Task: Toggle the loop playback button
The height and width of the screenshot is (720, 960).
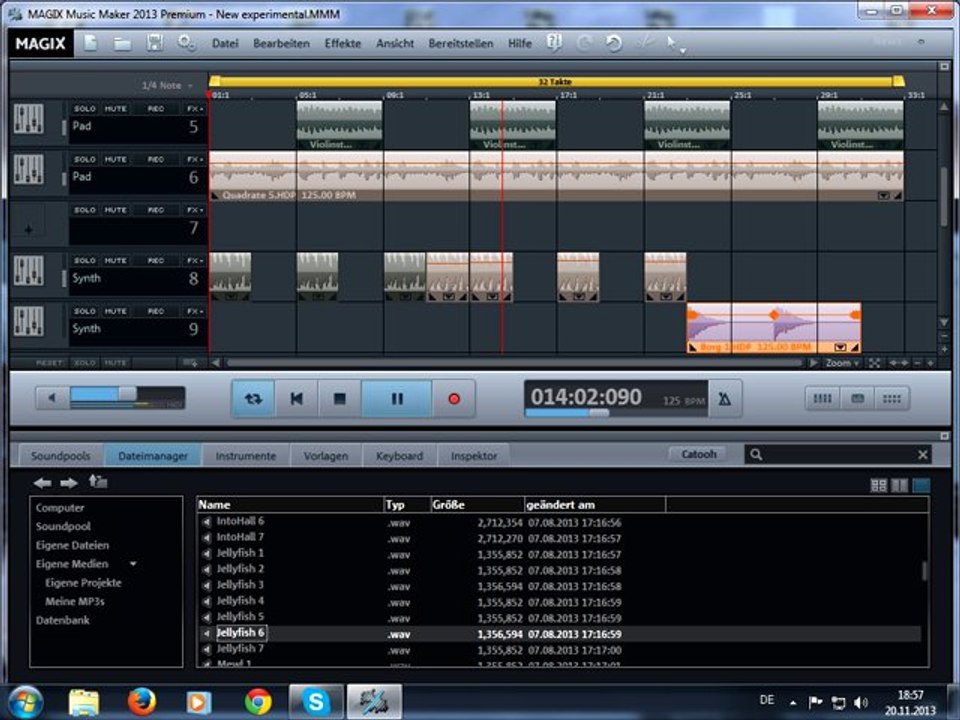Action: (254, 398)
